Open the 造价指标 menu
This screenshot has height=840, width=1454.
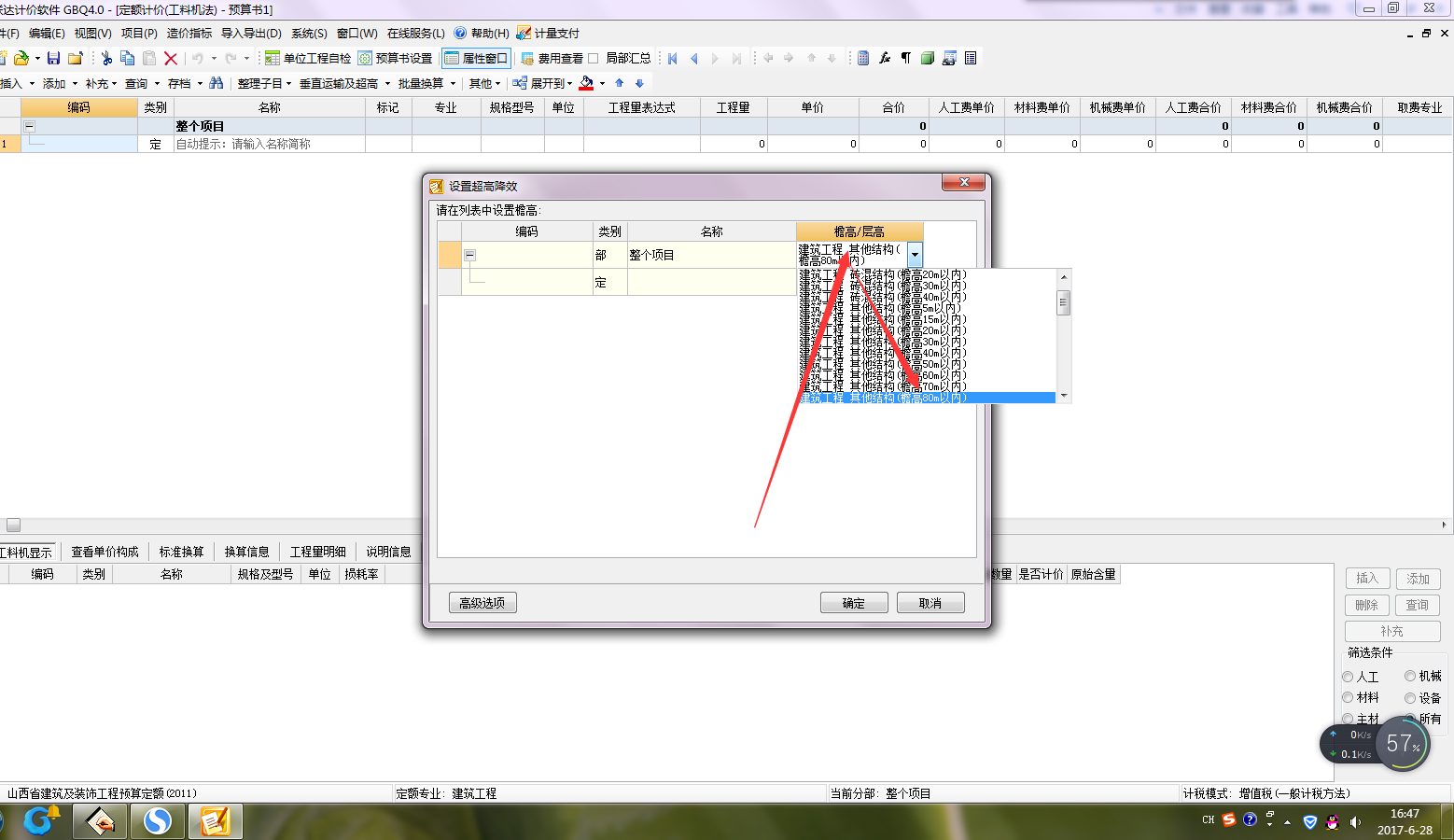tap(189, 33)
